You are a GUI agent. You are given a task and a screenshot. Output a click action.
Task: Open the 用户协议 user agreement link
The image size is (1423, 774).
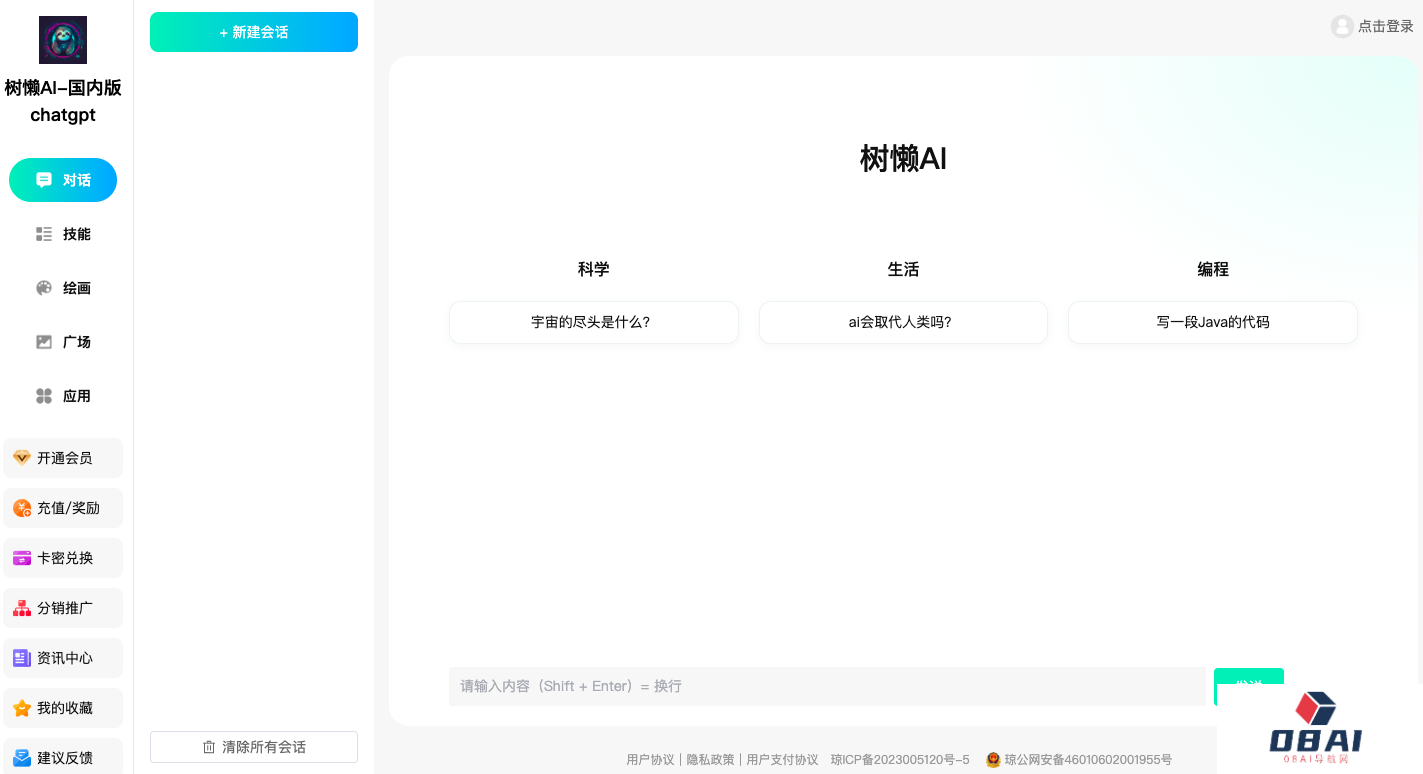tap(650, 759)
